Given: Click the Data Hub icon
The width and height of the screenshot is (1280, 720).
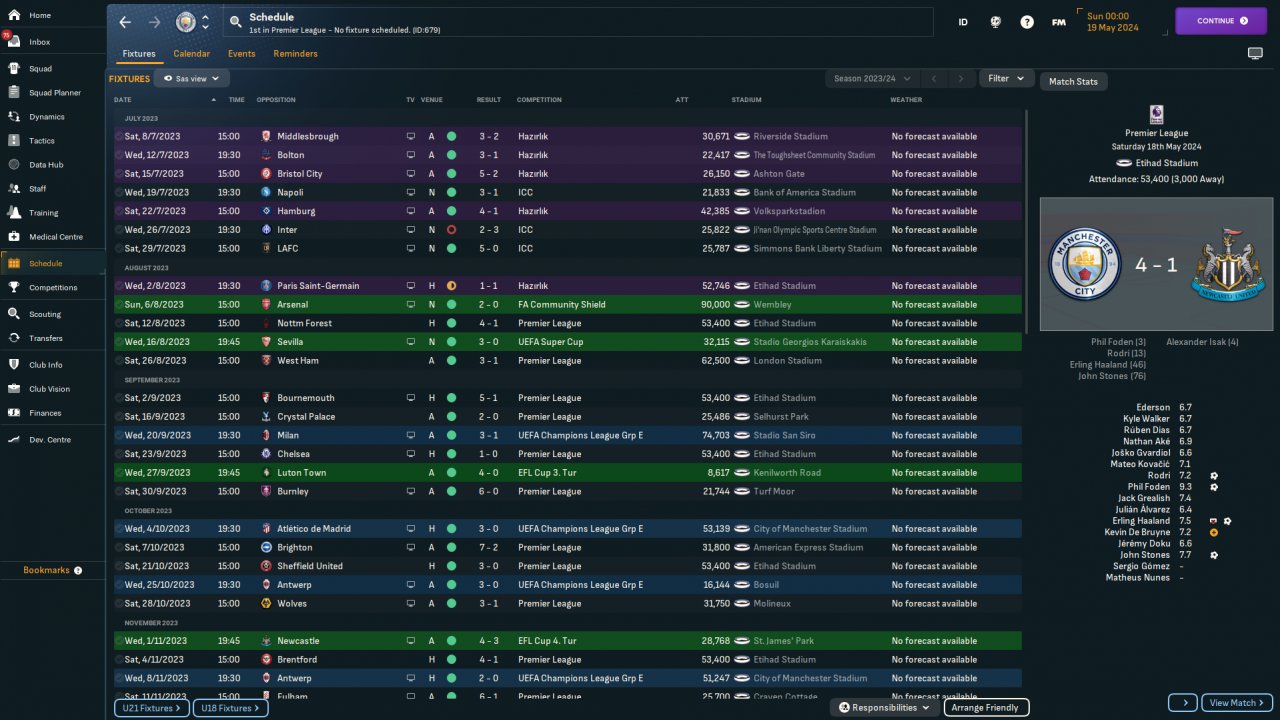Looking at the screenshot, I should click(14, 164).
